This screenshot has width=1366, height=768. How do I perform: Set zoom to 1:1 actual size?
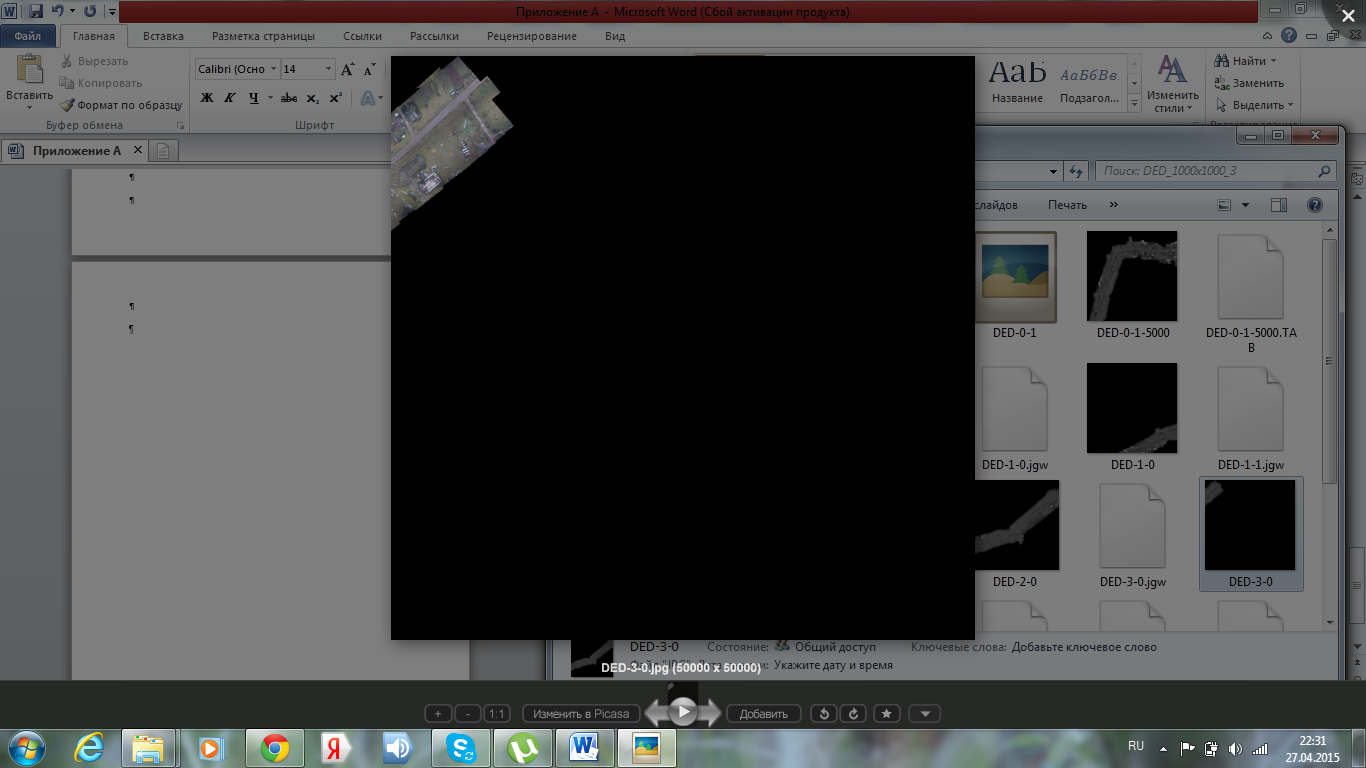(497, 714)
